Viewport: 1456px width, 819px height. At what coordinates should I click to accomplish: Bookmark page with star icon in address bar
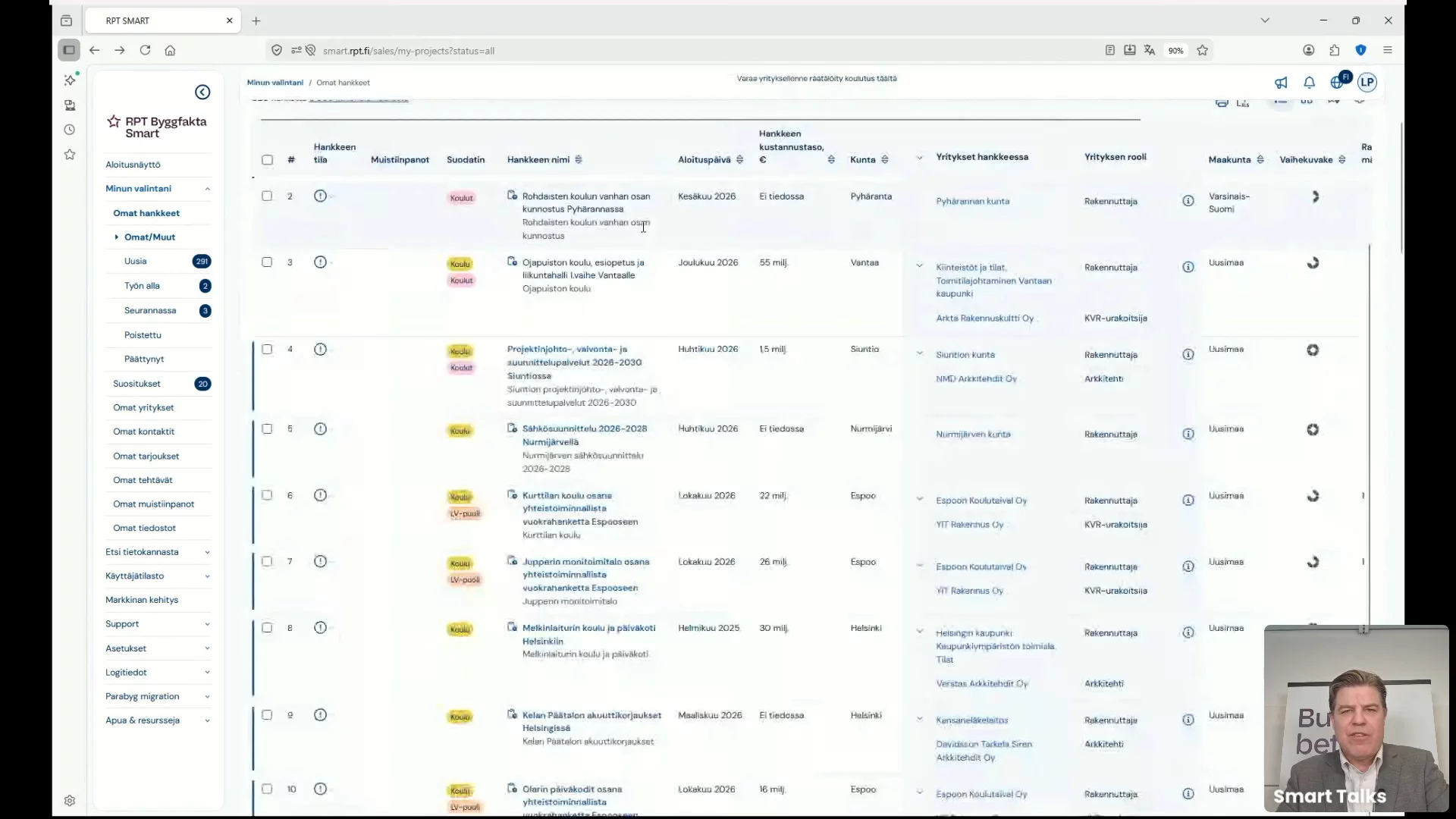click(1202, 50)
